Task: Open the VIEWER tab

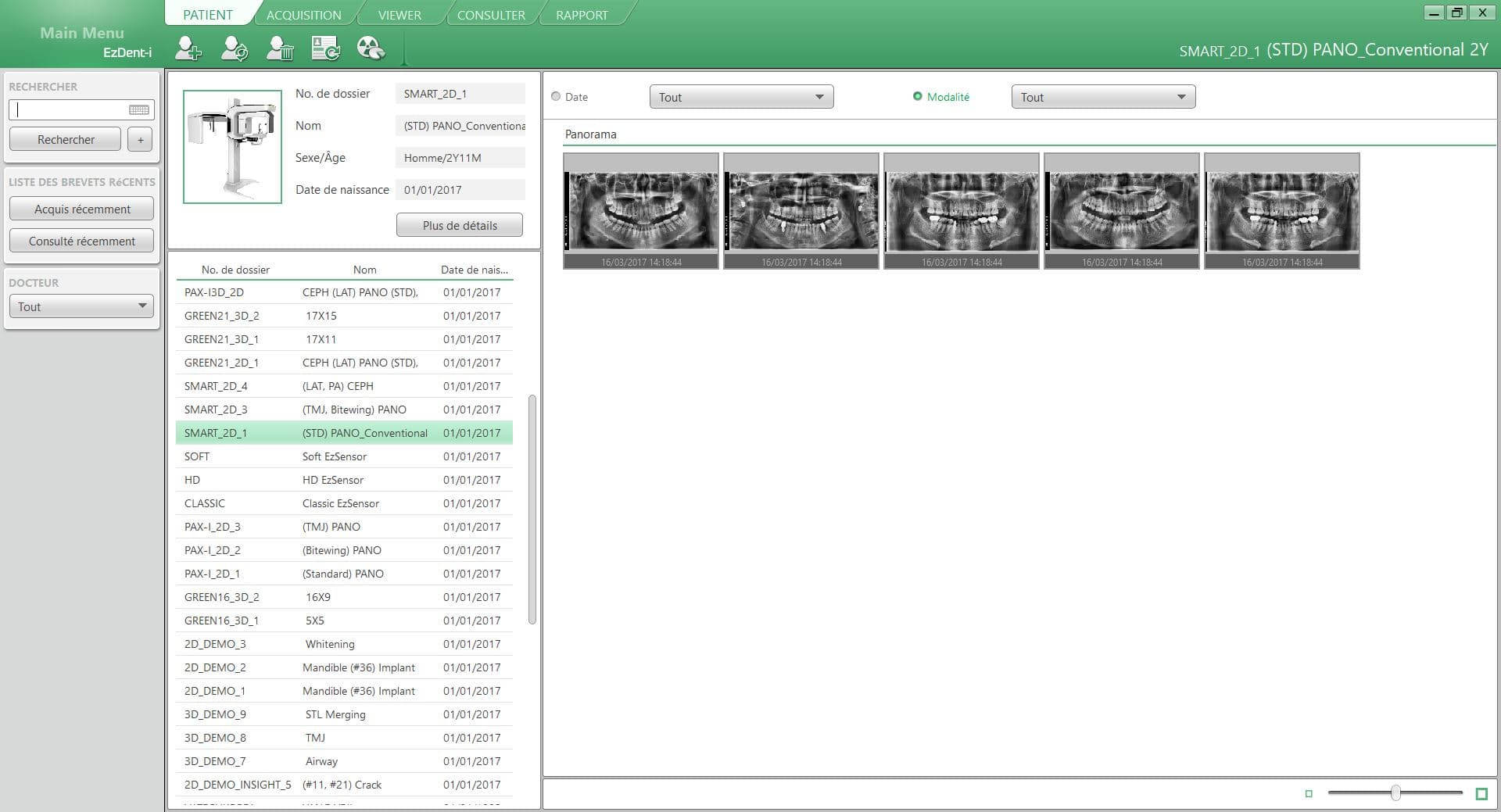Action: 399,15
